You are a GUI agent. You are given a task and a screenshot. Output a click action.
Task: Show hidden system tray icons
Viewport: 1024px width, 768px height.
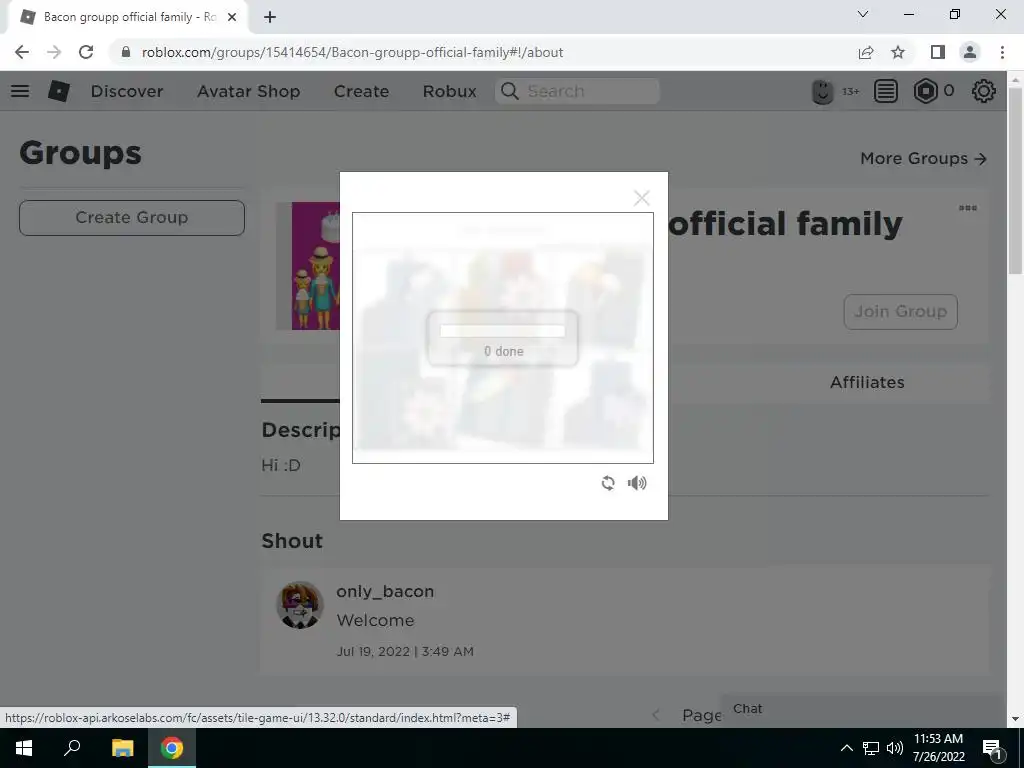click(x=846, y=748)
